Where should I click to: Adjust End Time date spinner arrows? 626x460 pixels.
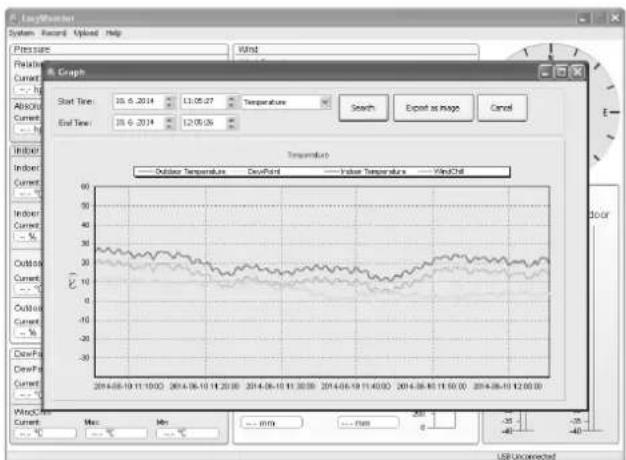(x=170, y=123)
